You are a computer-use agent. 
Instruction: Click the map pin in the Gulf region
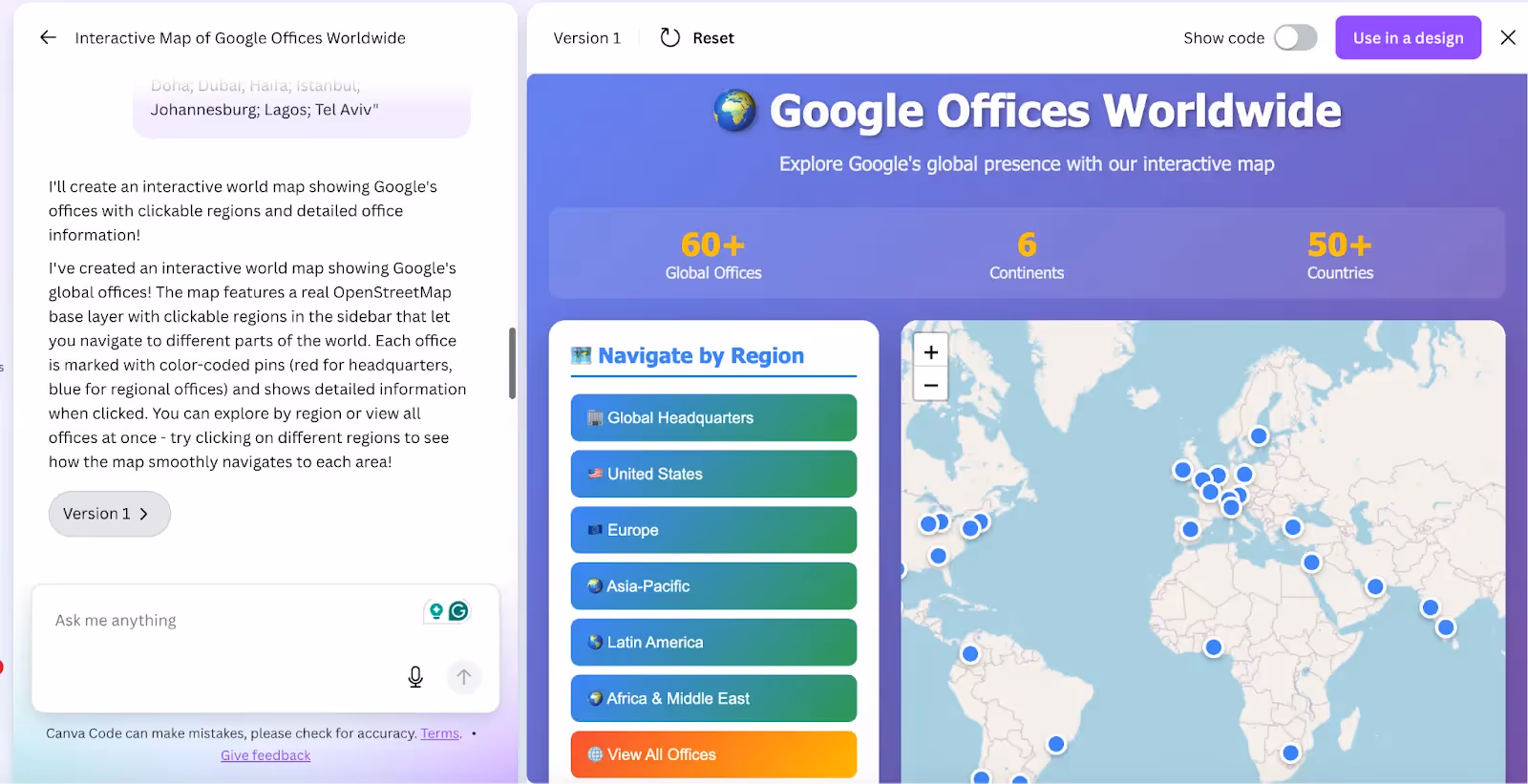point(1375,587)
